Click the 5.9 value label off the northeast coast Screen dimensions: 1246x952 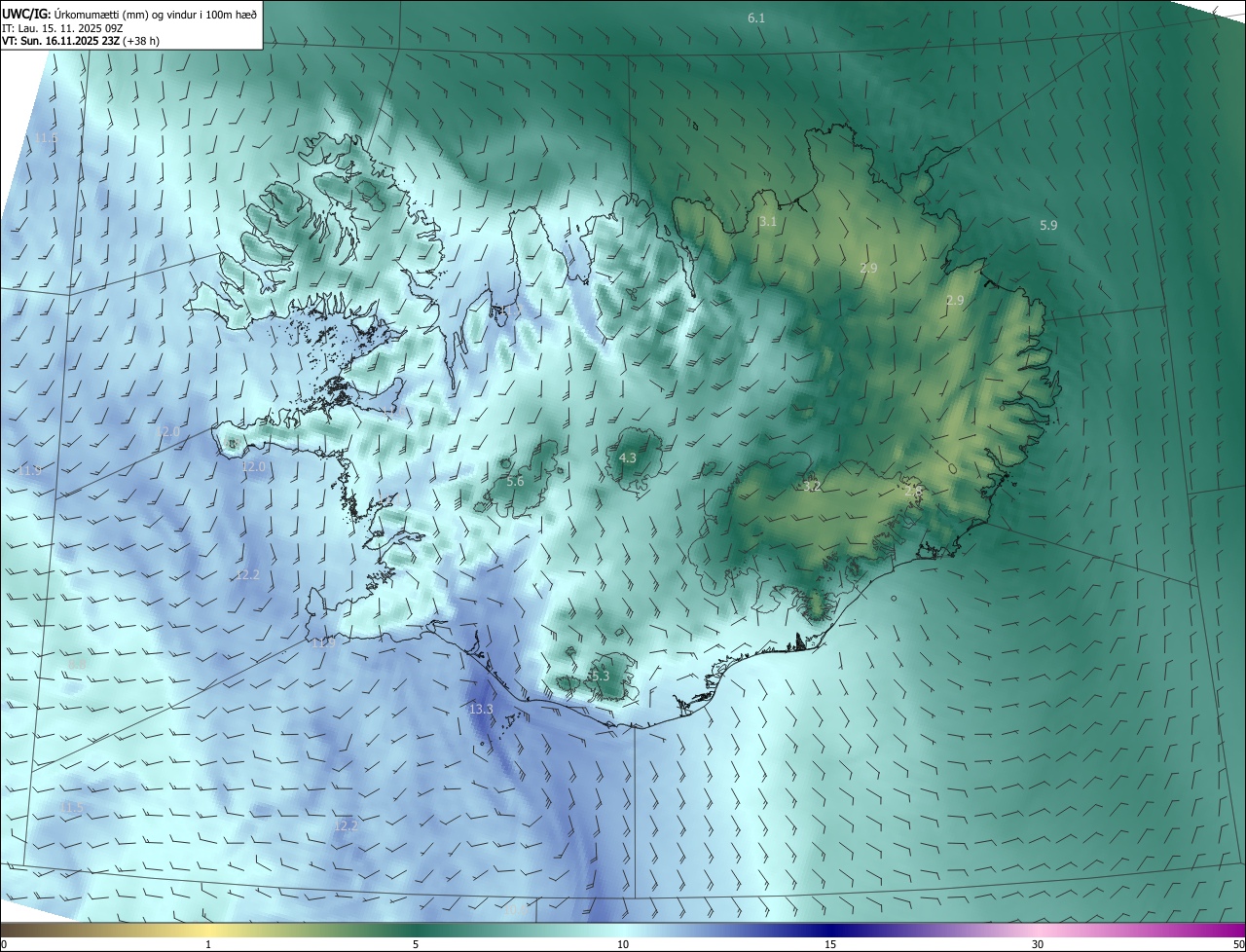[x=1048, y=225]
